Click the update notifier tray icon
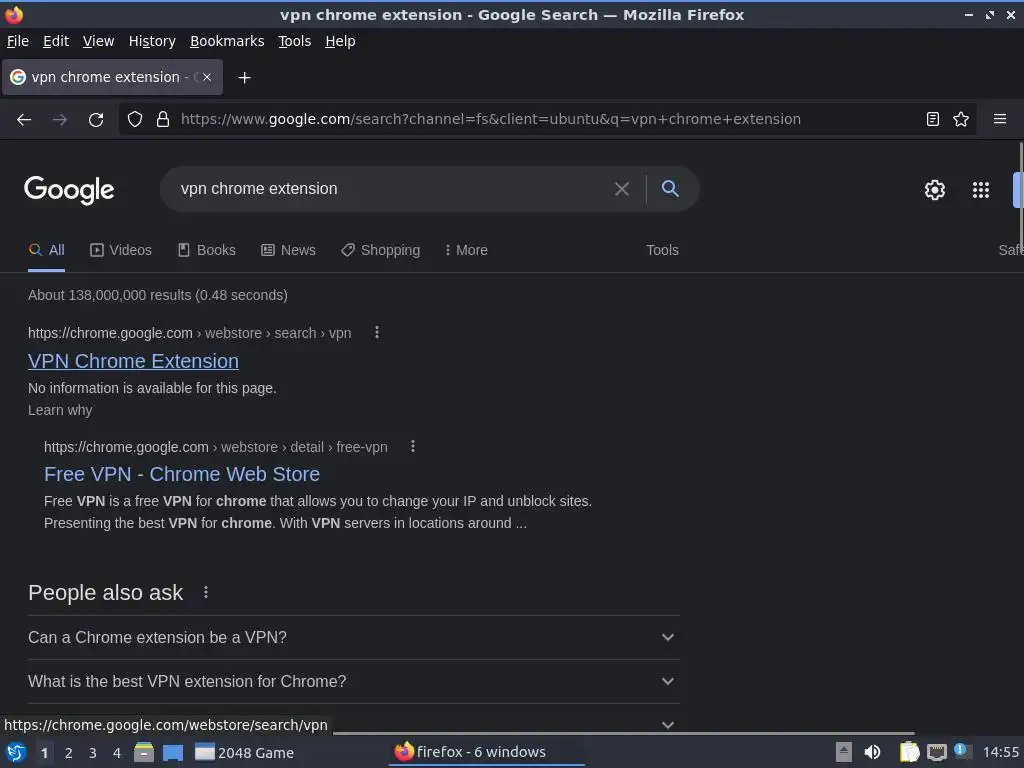Screen dimensions: 1024x768 [x=962, y=750]
